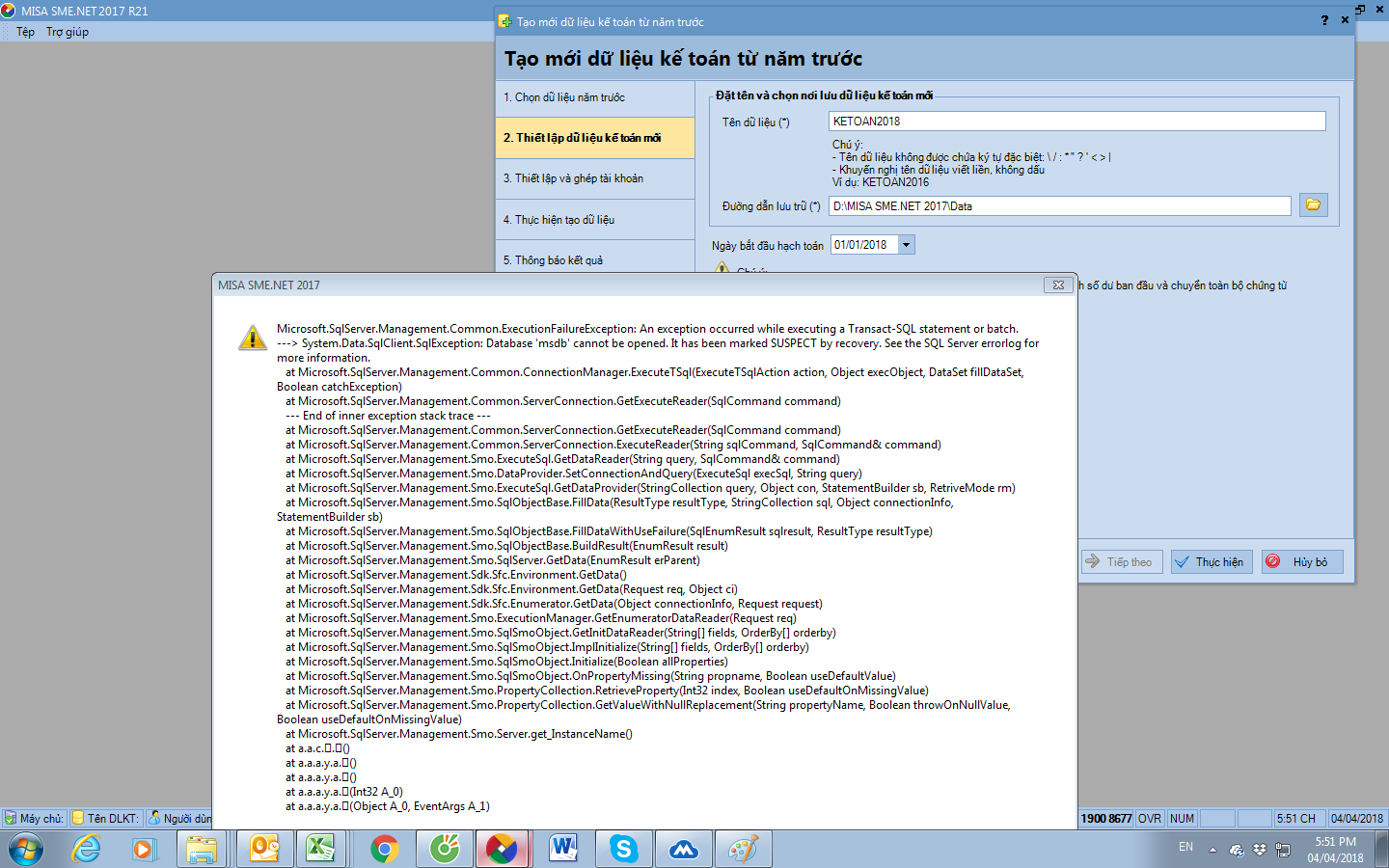
Task: Select step 4 Thực hiện tạo dữ liệu
Action: 595,220
